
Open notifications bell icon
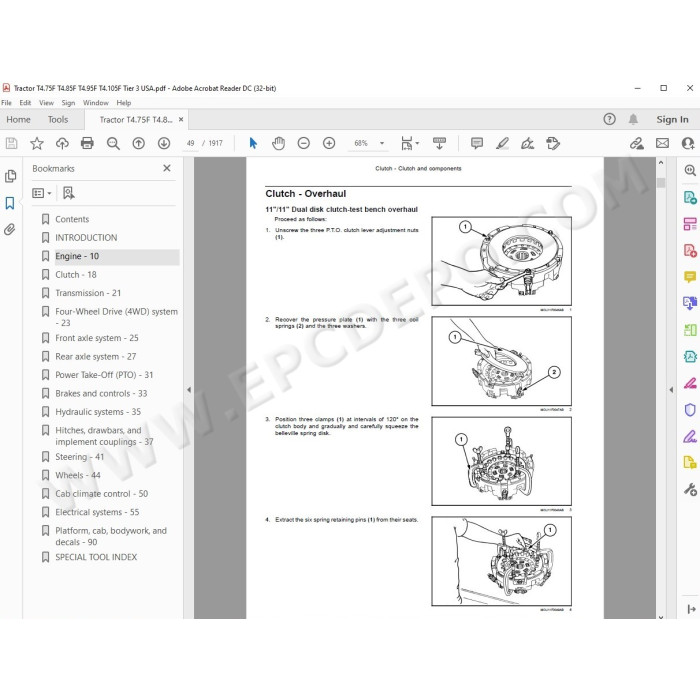633,119
